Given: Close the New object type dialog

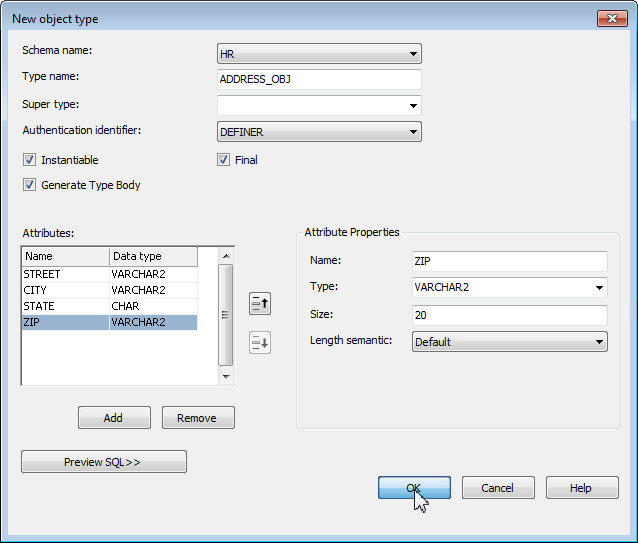Looking at the screenshot, I should tap(612, 18).
